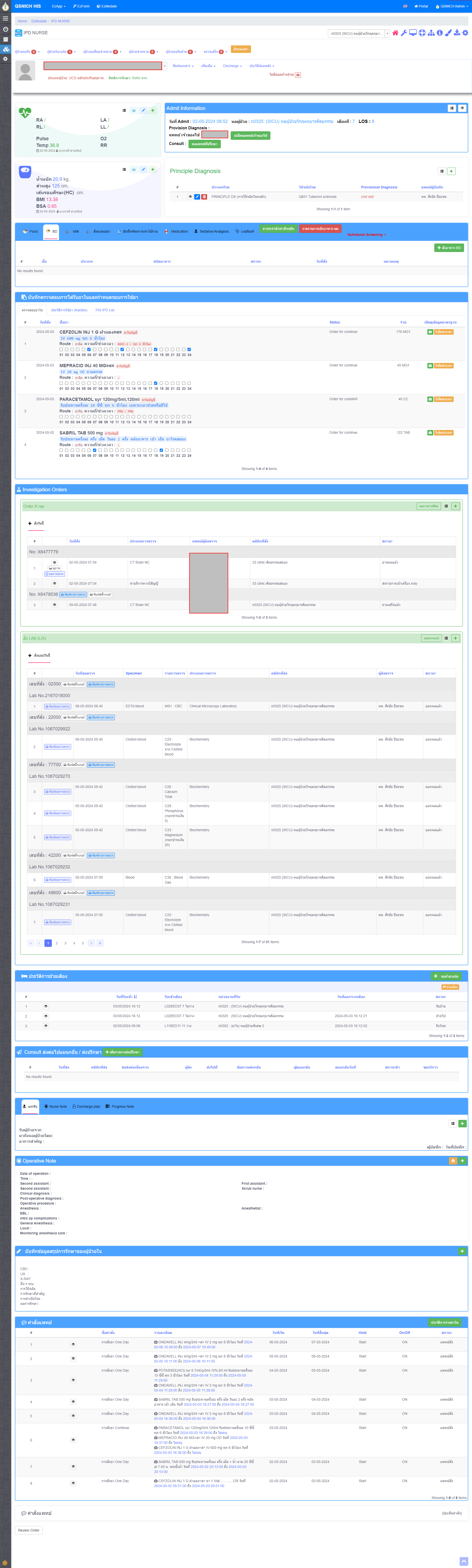Delete the Principle DX row using the red trash icon

tap(204, 197)
